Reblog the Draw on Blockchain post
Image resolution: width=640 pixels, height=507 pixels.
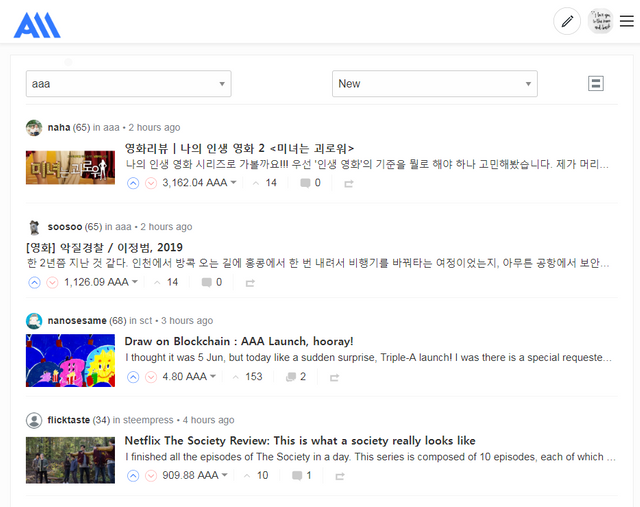point(334,378)
